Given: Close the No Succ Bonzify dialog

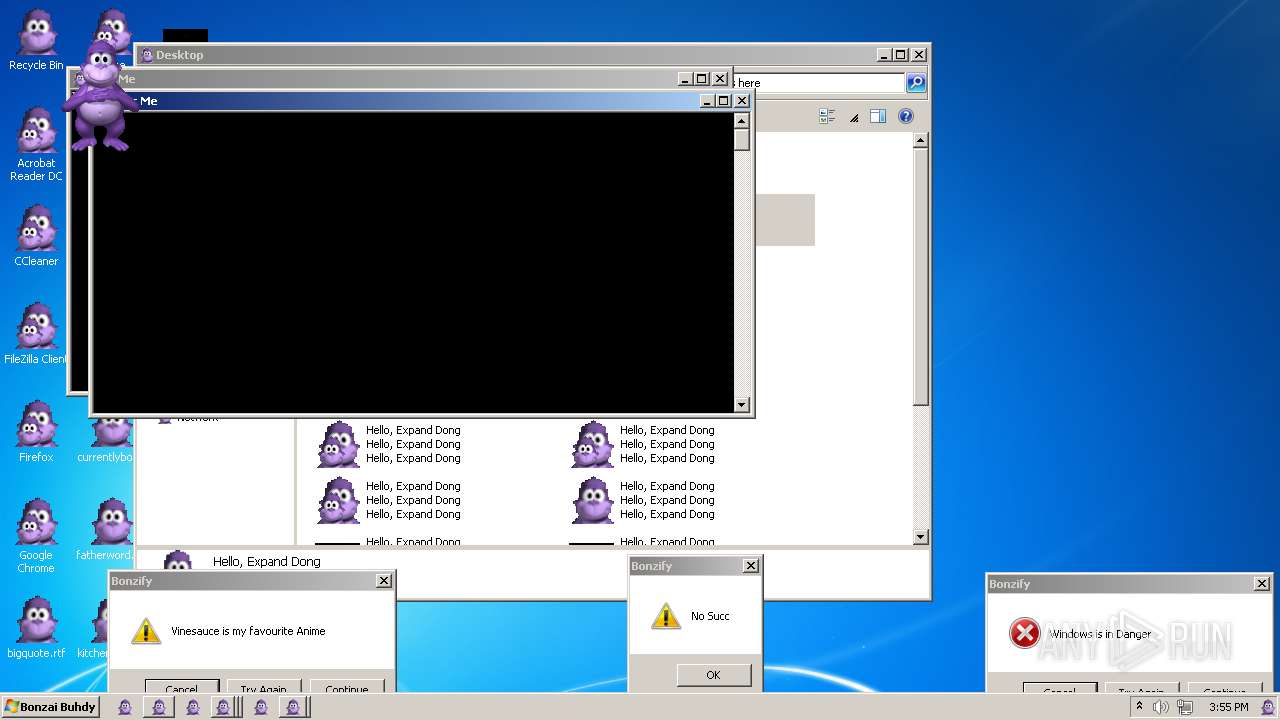Looking at the screenshot, I should 751,566.
